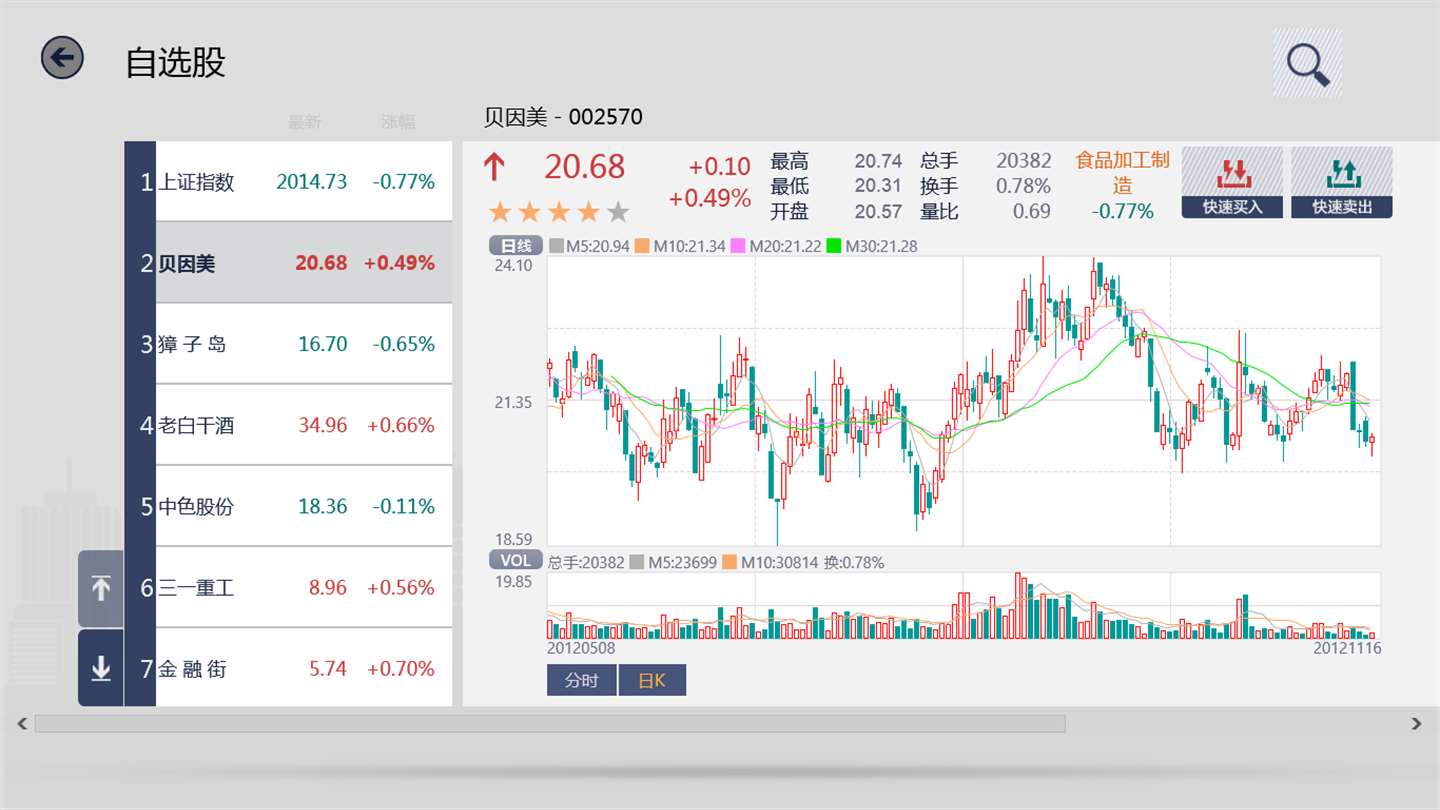Click the green M30 legend swatch
The width and height of the screenshot is (1440, 810).
[836, 246]
